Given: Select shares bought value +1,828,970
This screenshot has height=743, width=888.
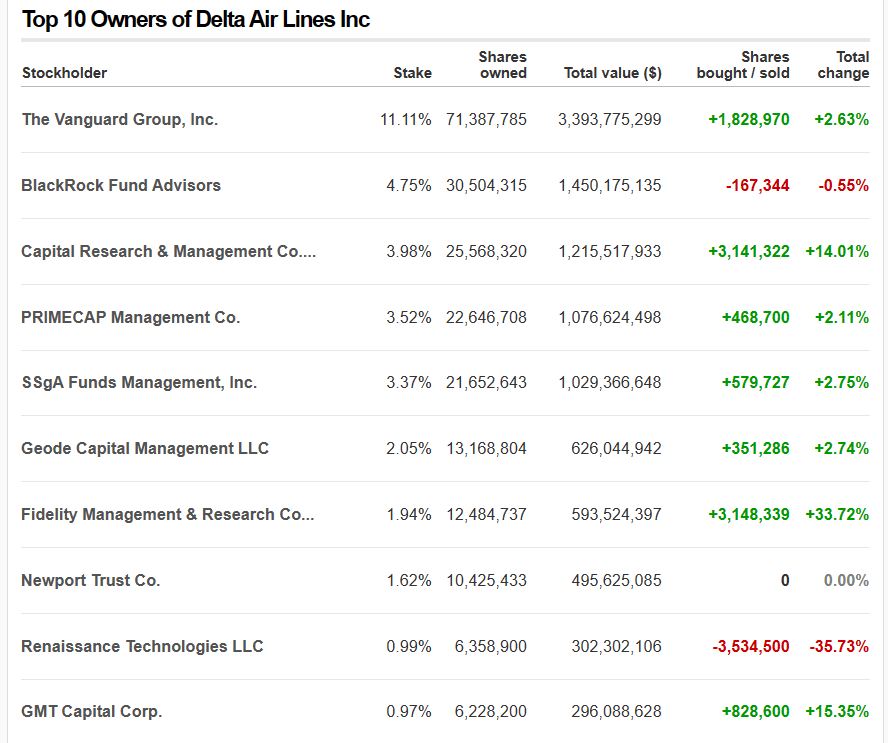Looking at the screenshot, I should pos(749,119).
